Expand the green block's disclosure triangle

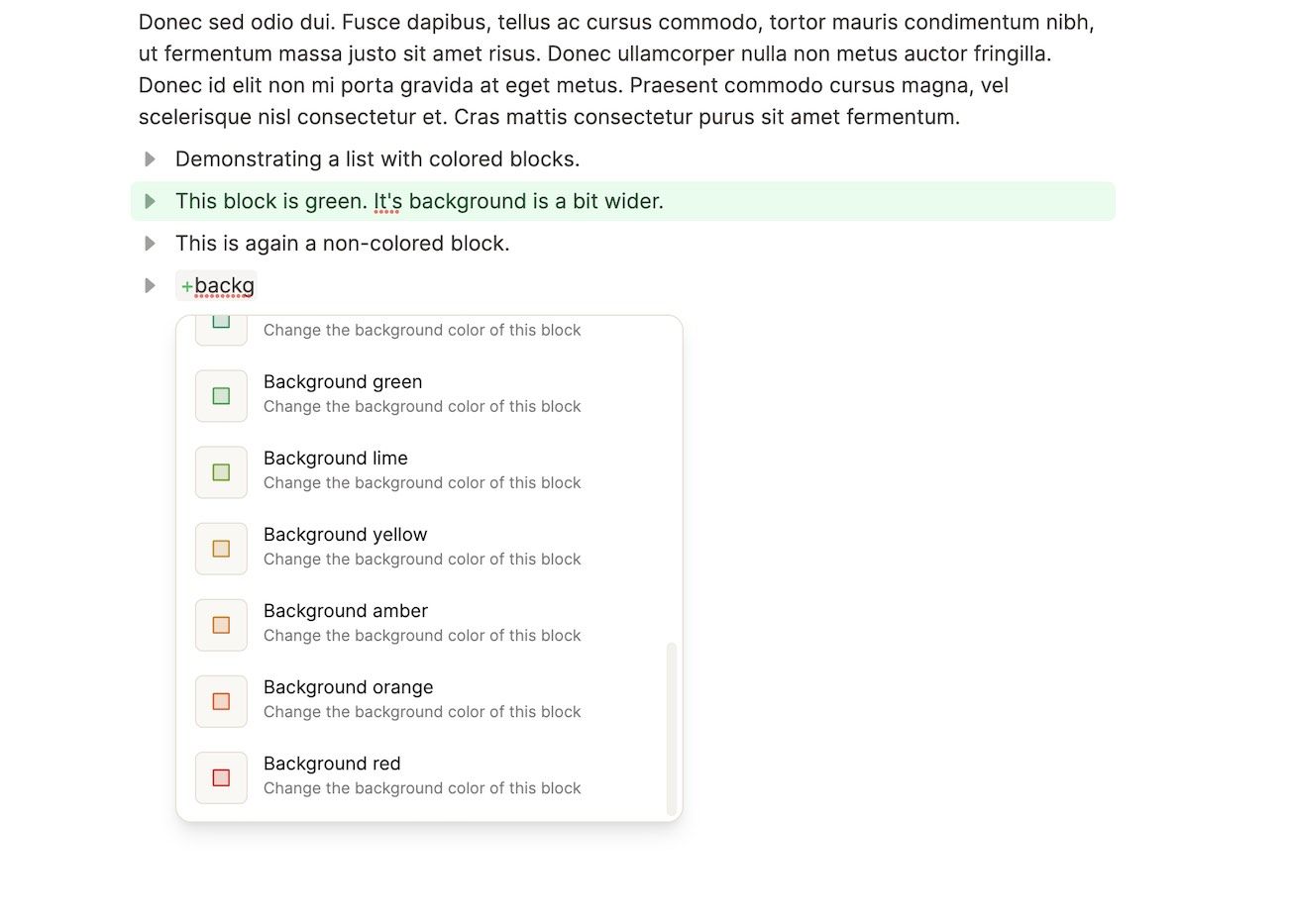[x=150, y=201]
